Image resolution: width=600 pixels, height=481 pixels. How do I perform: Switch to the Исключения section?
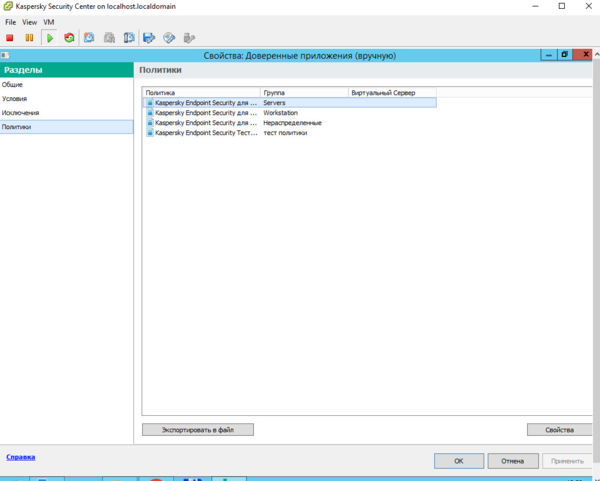coord(67,113)
